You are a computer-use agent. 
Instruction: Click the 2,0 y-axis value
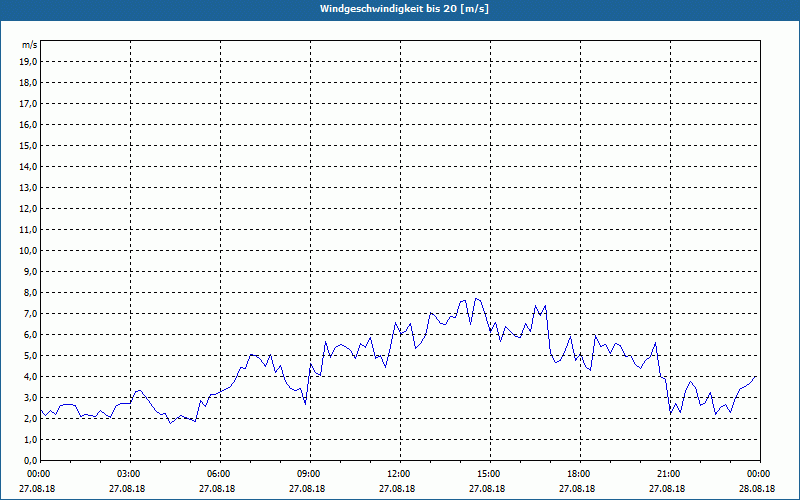[30, 418]
